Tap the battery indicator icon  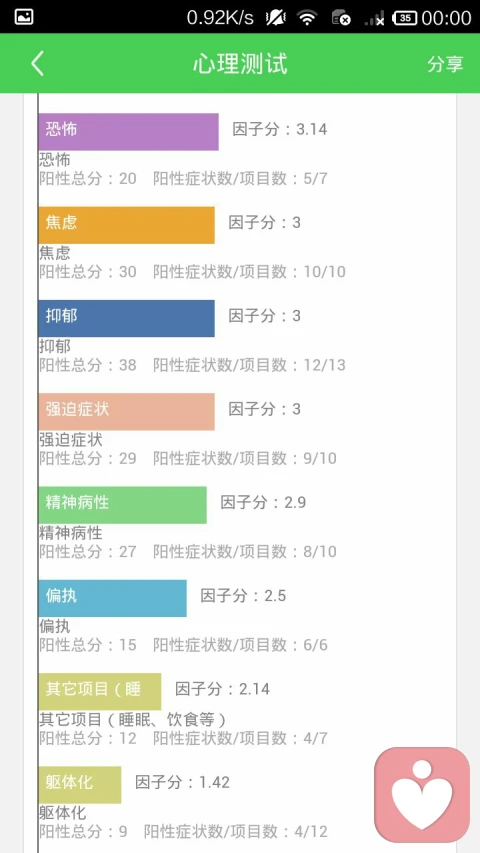tap(405, 17)
